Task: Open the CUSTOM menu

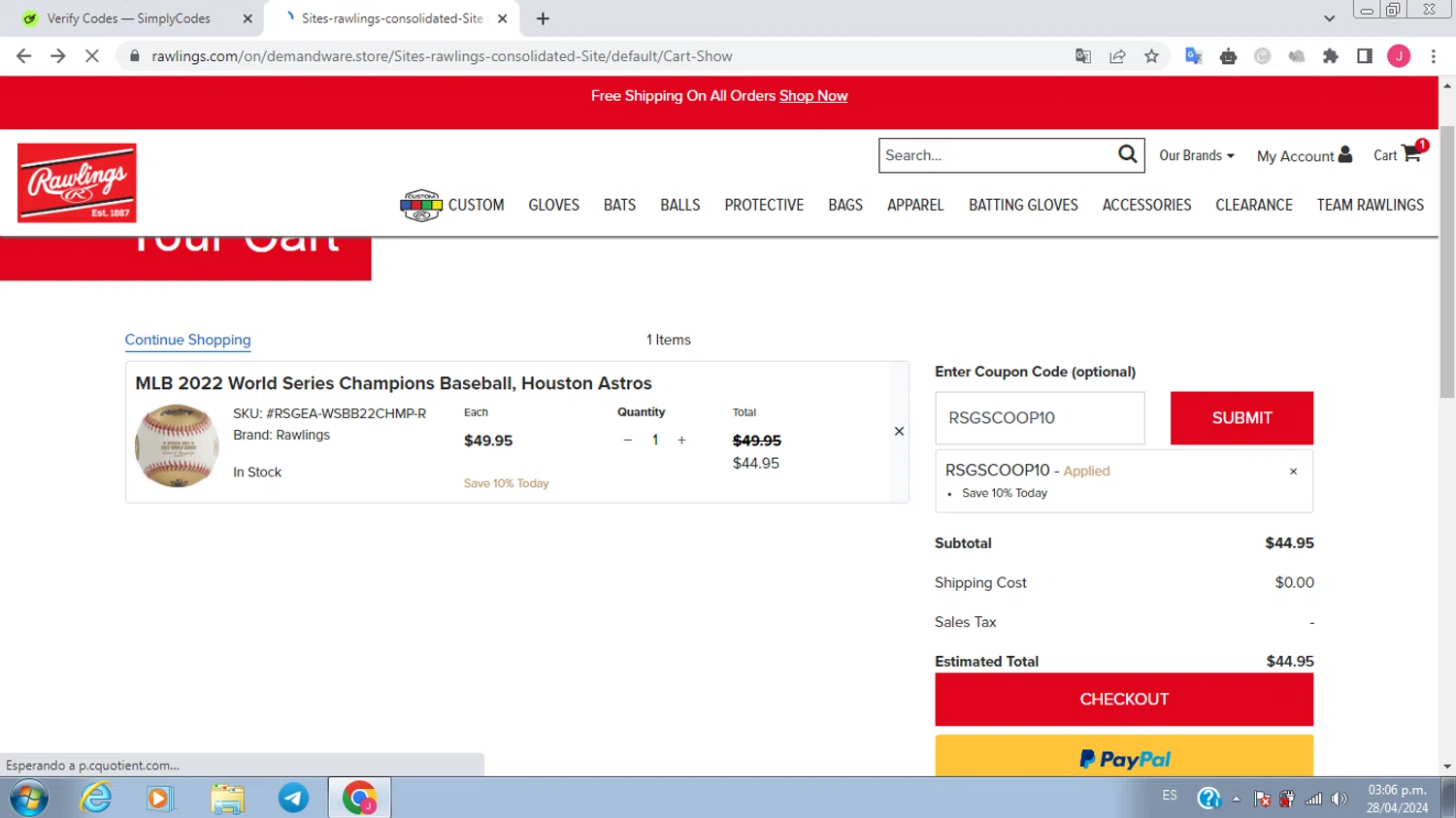Action: pos(452,205)
